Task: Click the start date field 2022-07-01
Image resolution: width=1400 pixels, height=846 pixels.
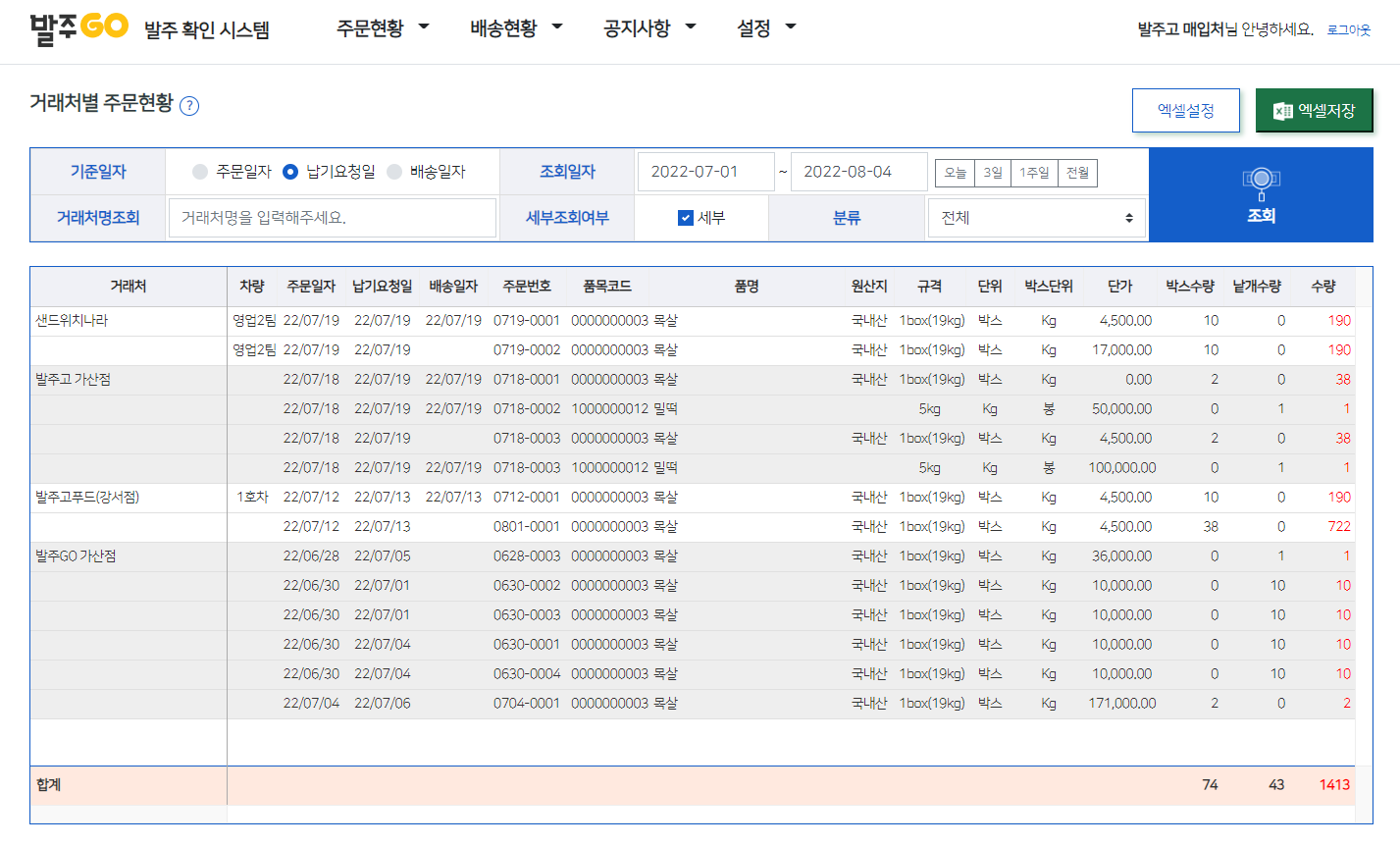Action: click(706, 172)
